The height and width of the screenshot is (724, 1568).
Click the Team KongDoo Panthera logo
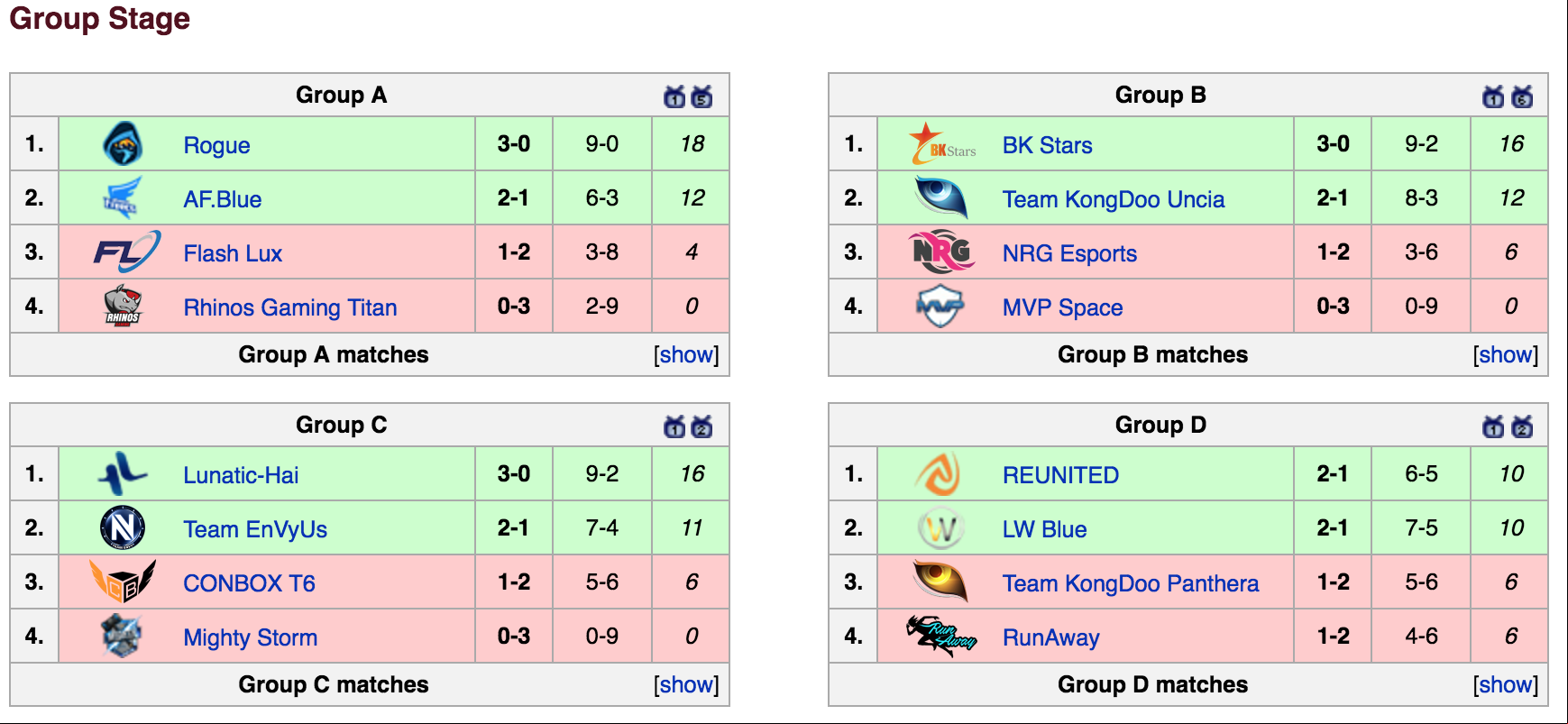pos(941,582)
